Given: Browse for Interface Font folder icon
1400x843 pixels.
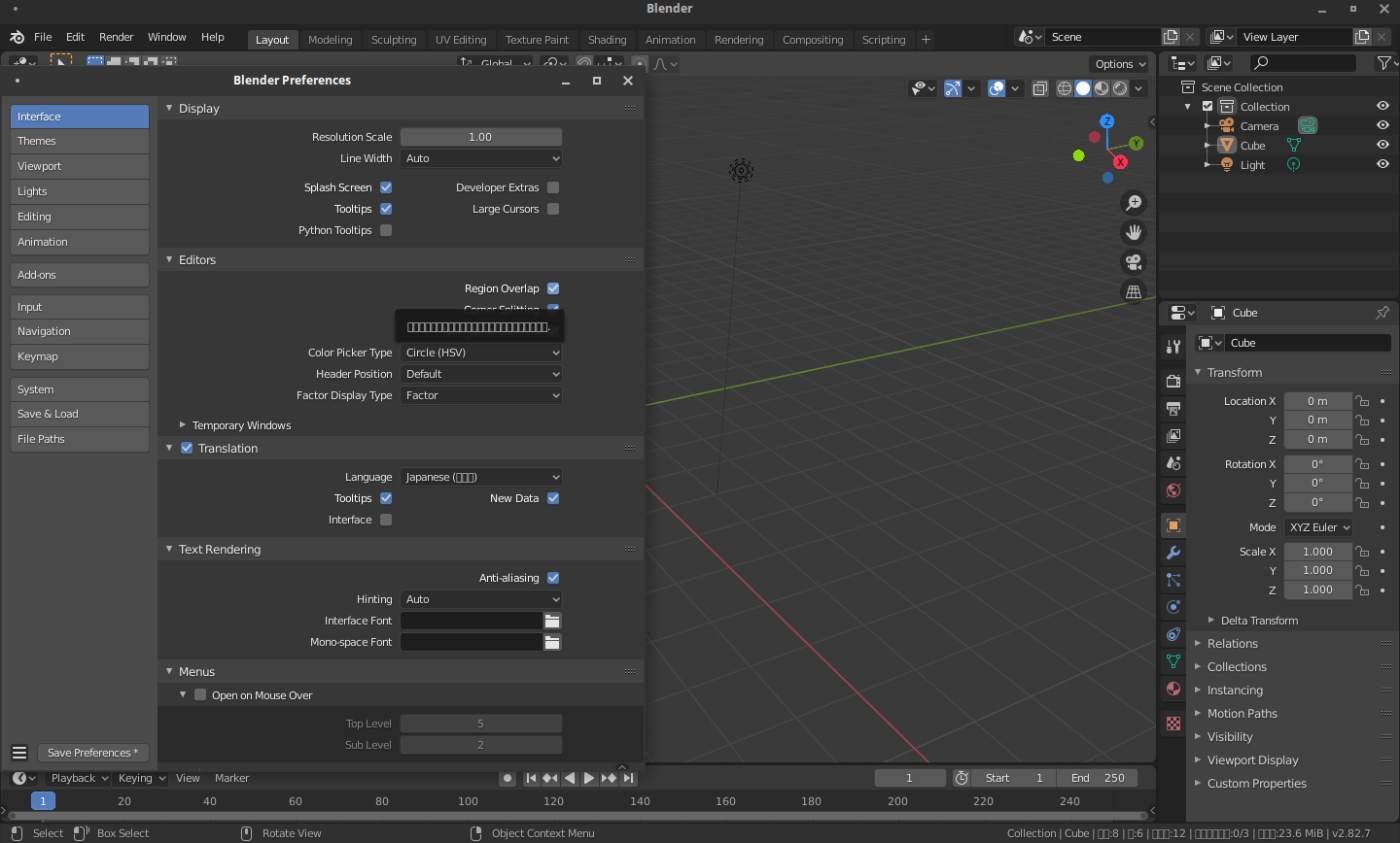Looking at the screenshot, I should pyautogui.click(x=552, y=621).
